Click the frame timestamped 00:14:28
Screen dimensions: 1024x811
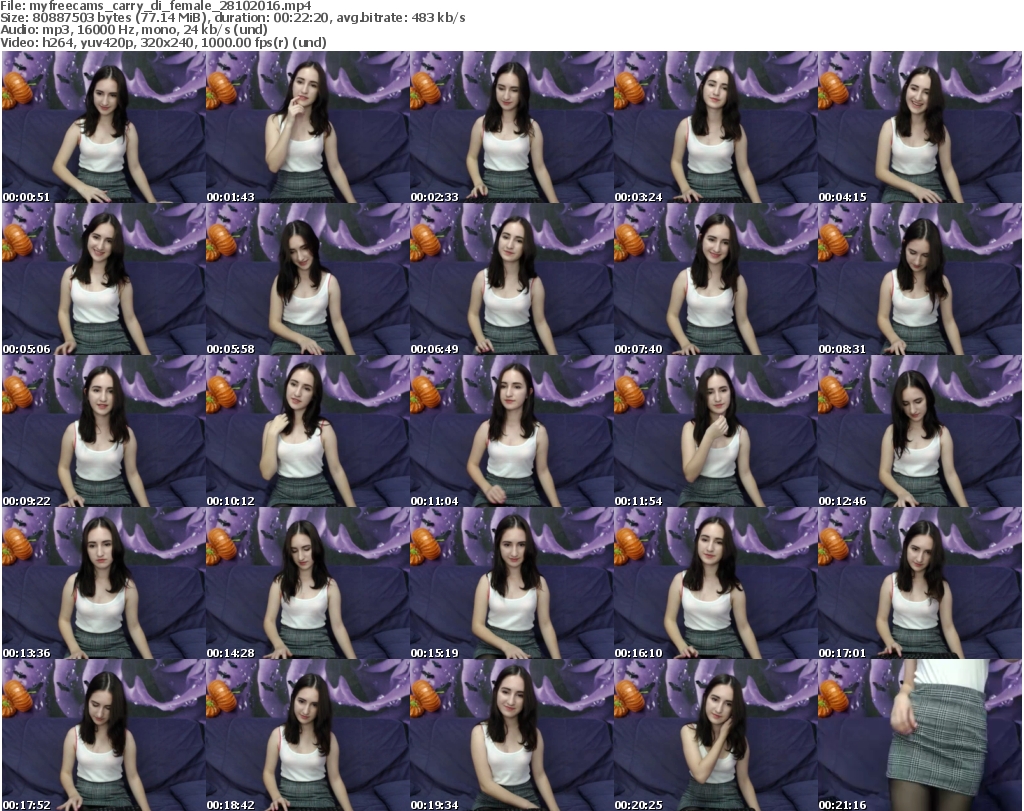click(308, 583)
